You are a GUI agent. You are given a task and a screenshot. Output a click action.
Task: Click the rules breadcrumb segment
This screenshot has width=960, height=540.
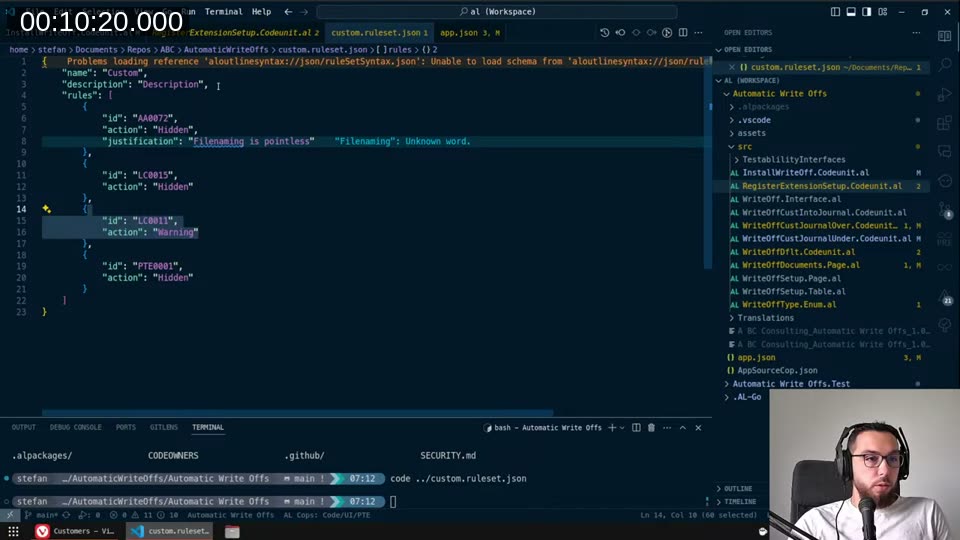point(394,50)
